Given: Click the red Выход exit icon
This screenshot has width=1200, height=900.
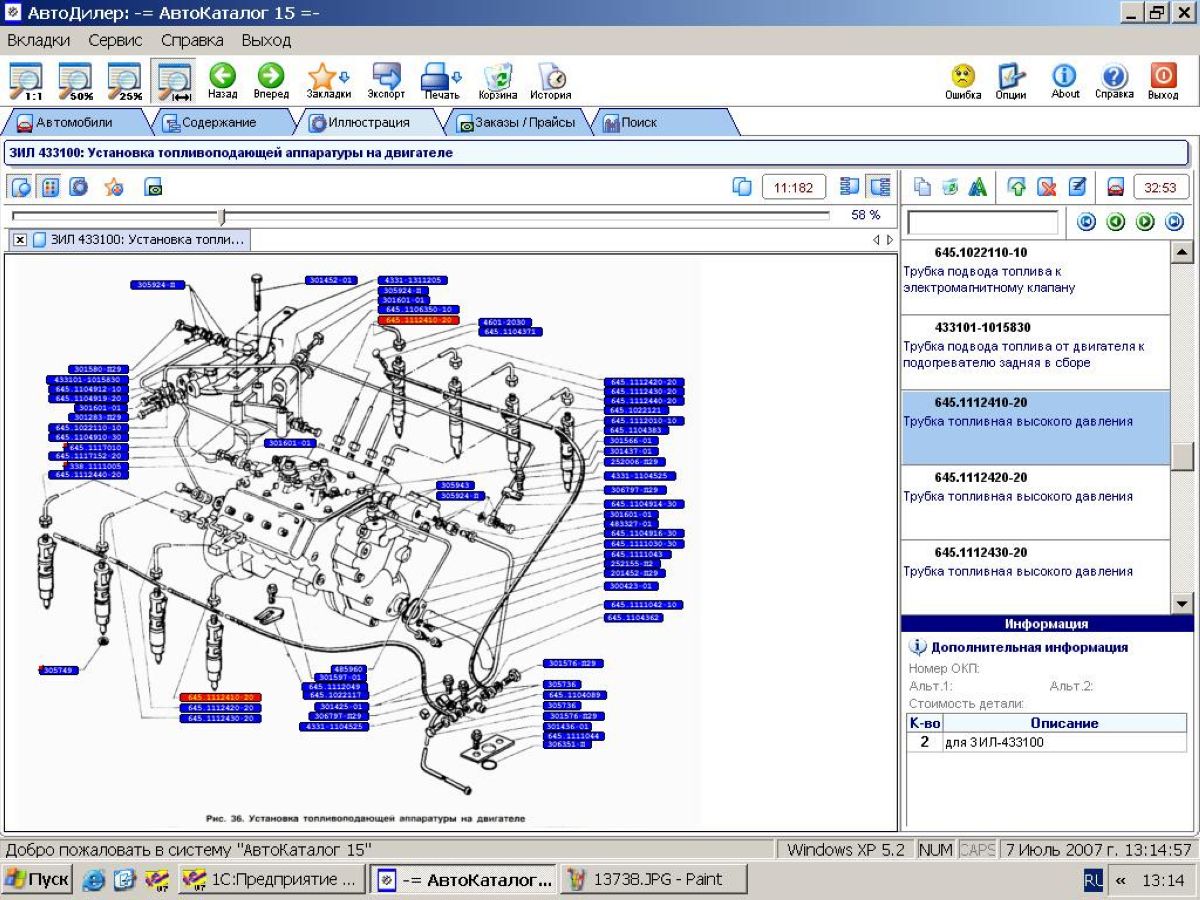Looking at the screenshot, I should click(x=1163, y=82).
